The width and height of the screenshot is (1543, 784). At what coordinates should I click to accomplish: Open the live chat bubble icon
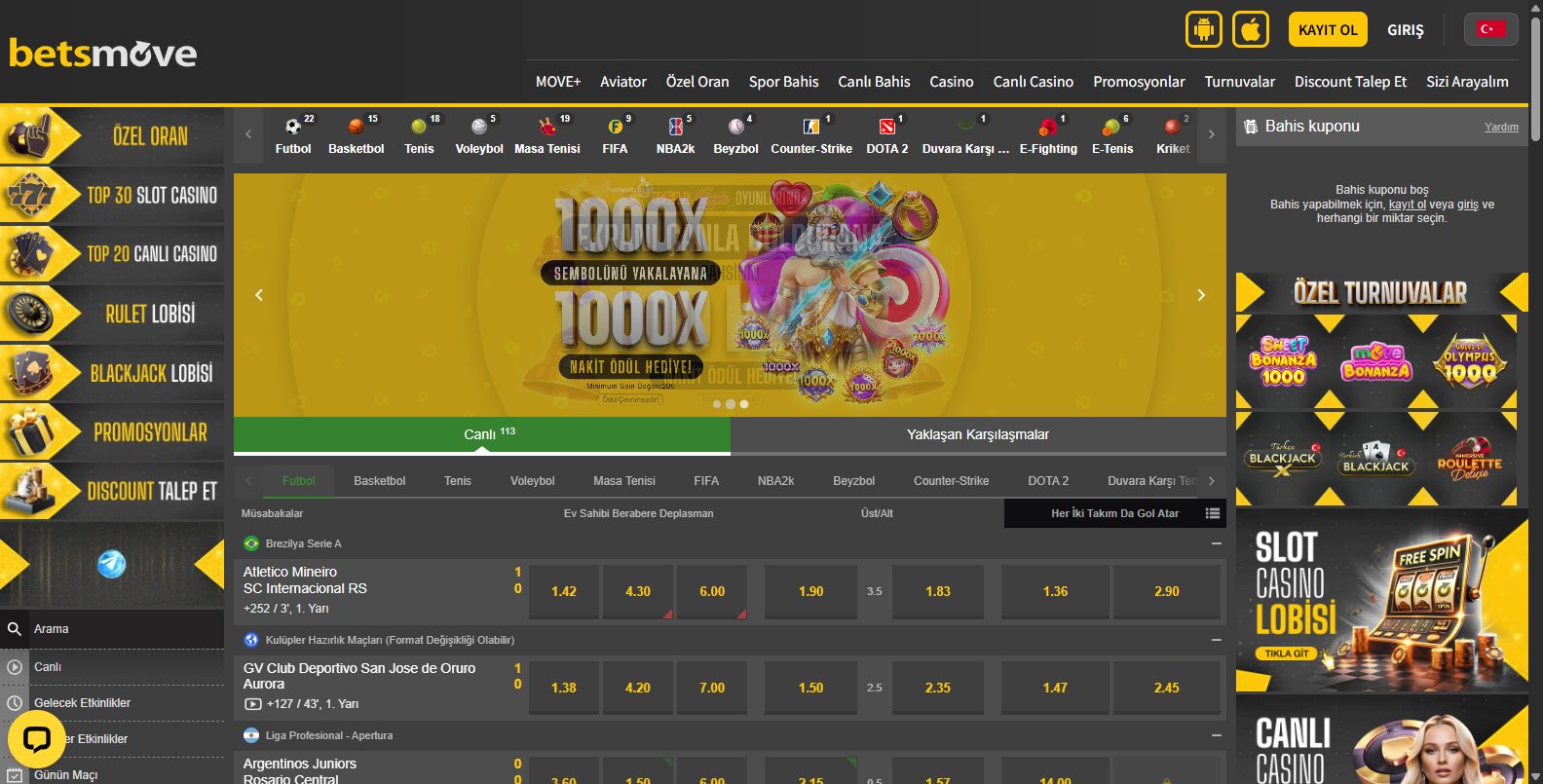[37, 740]
